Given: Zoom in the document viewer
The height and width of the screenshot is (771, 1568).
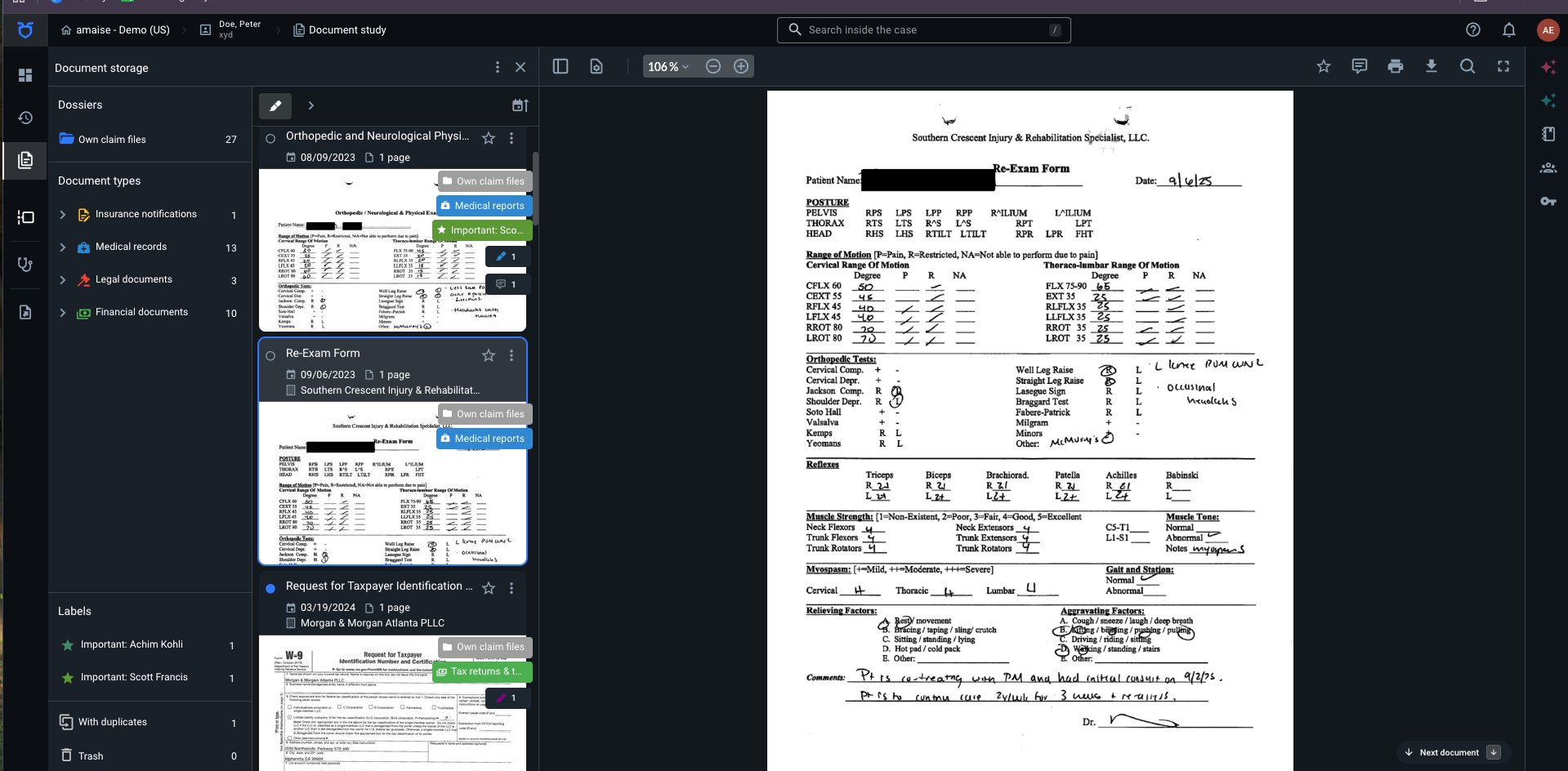Looking at the screenshot, I should [741, 66].
